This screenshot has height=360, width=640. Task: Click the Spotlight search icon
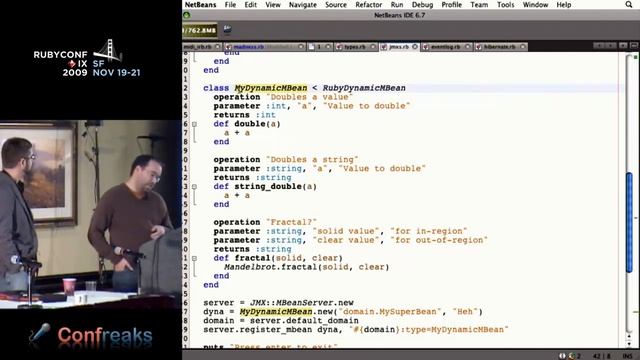coord(629,4)
